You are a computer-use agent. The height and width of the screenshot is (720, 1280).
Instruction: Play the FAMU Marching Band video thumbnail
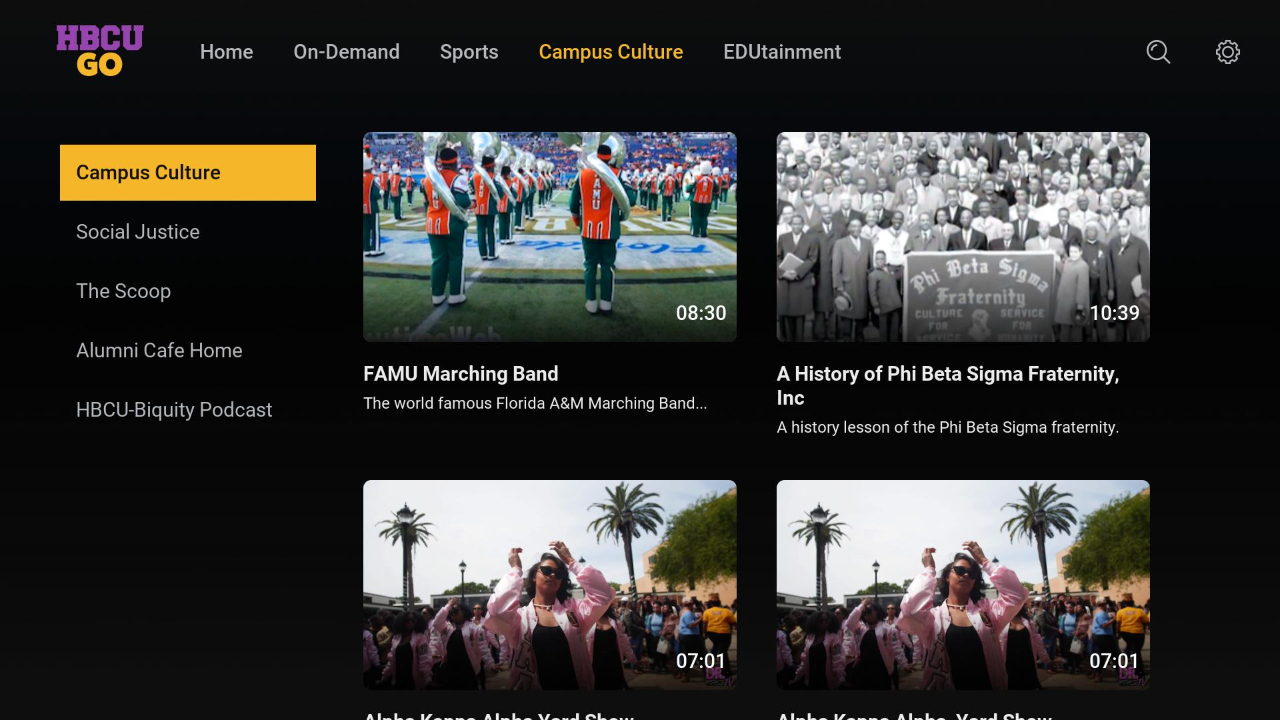pyautogui.click(x=550, y=237)
